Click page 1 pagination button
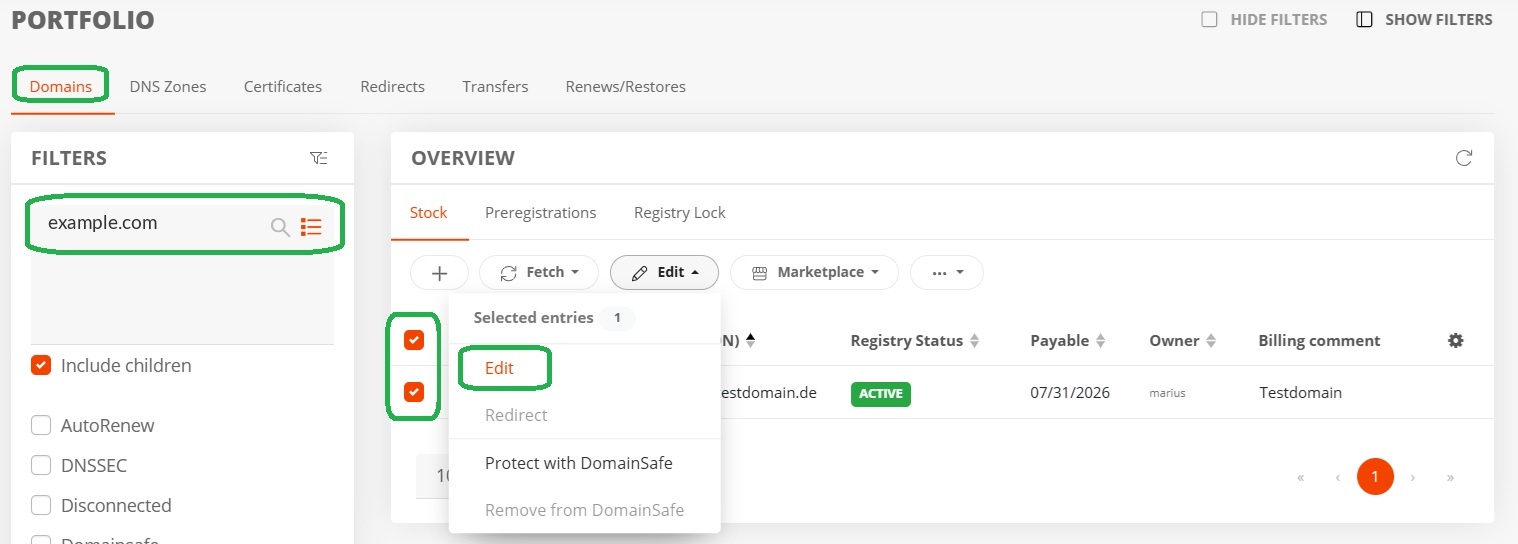The width and height of the screenshot is (1518, 544). [1375, 477]
